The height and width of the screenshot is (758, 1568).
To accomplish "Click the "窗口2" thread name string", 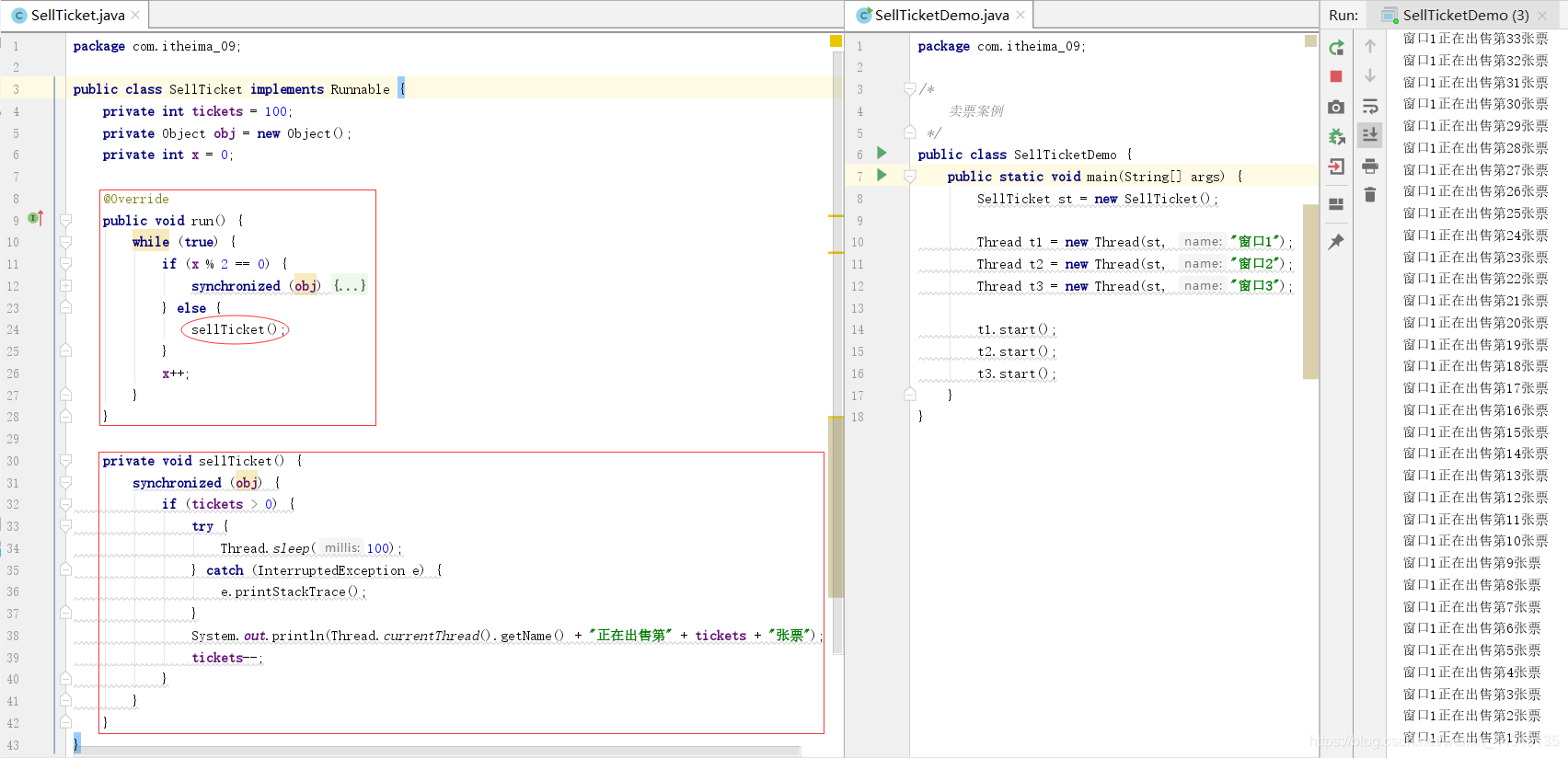I will pyautogui.click(x=1257, y=264).
